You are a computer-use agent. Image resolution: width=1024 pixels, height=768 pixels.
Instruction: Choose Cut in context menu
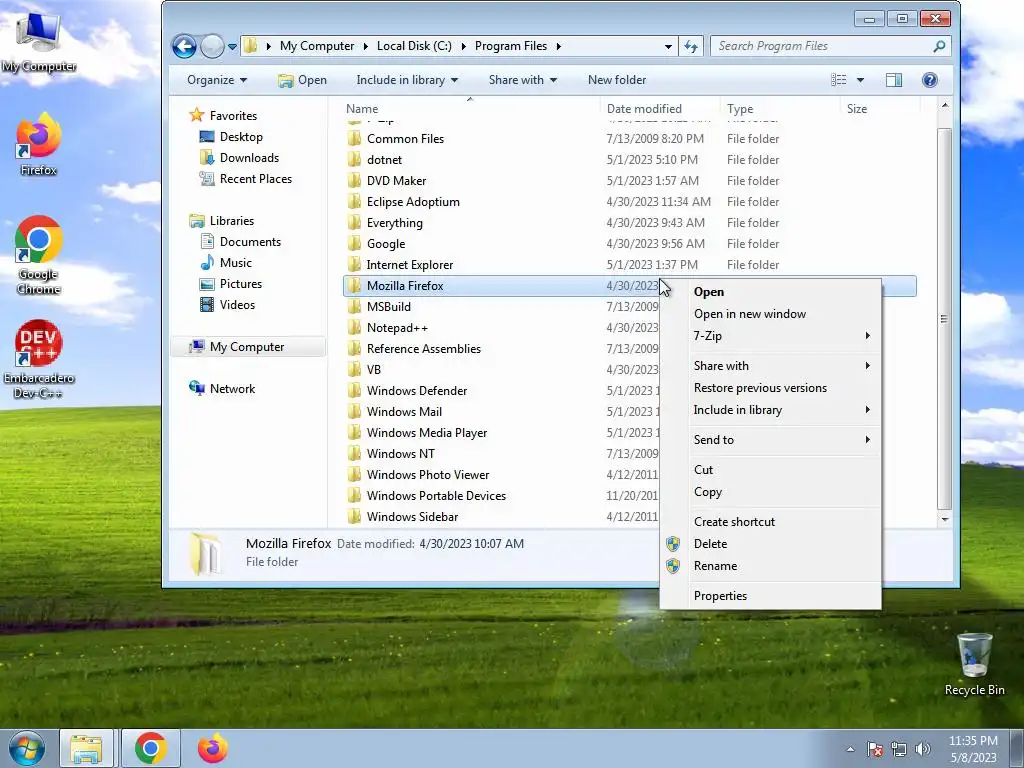click(771, 470)
